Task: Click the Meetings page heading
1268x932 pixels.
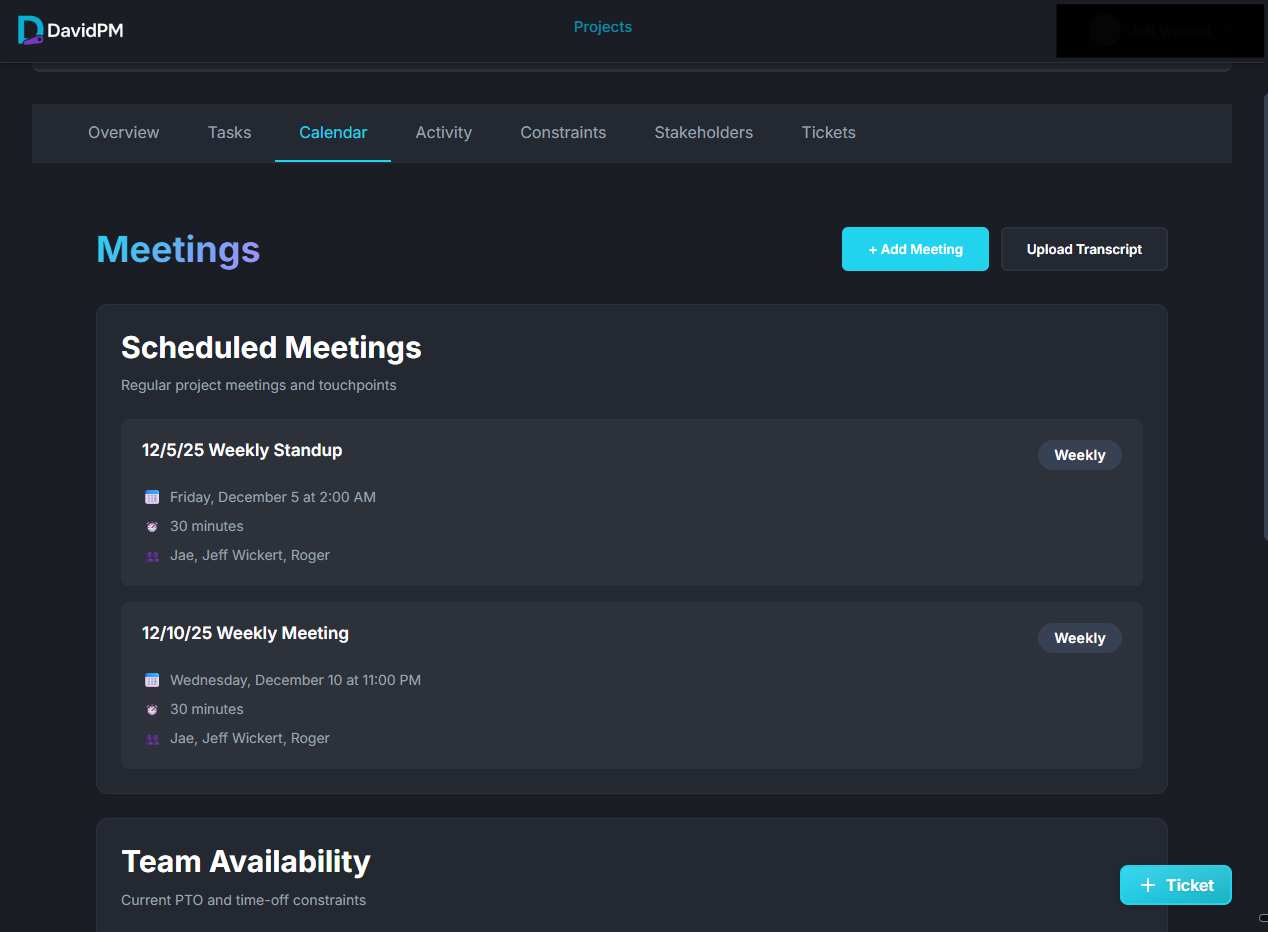Action: (178, 249)
